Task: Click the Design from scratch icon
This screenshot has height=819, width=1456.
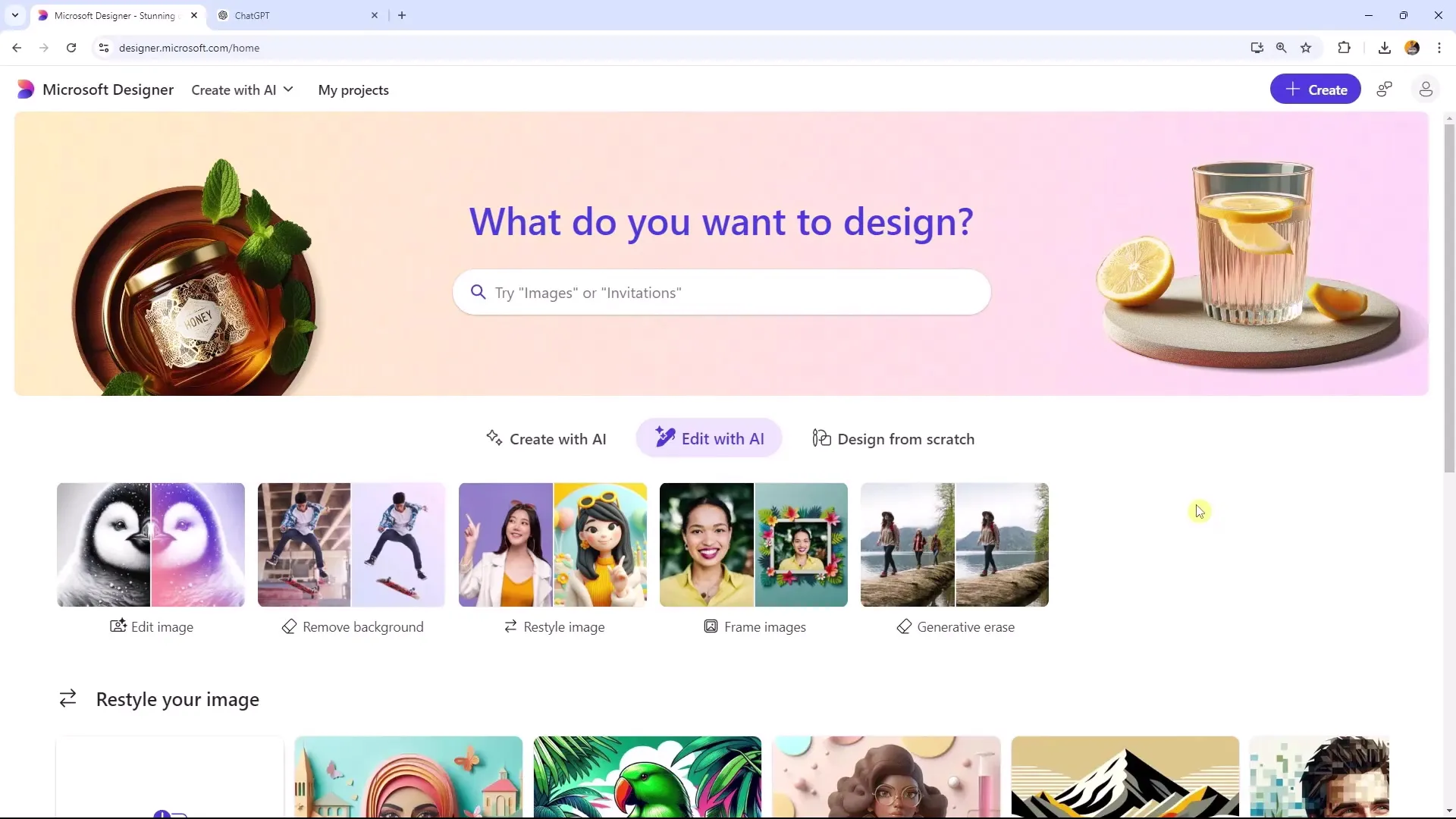Action: (821, 438)
